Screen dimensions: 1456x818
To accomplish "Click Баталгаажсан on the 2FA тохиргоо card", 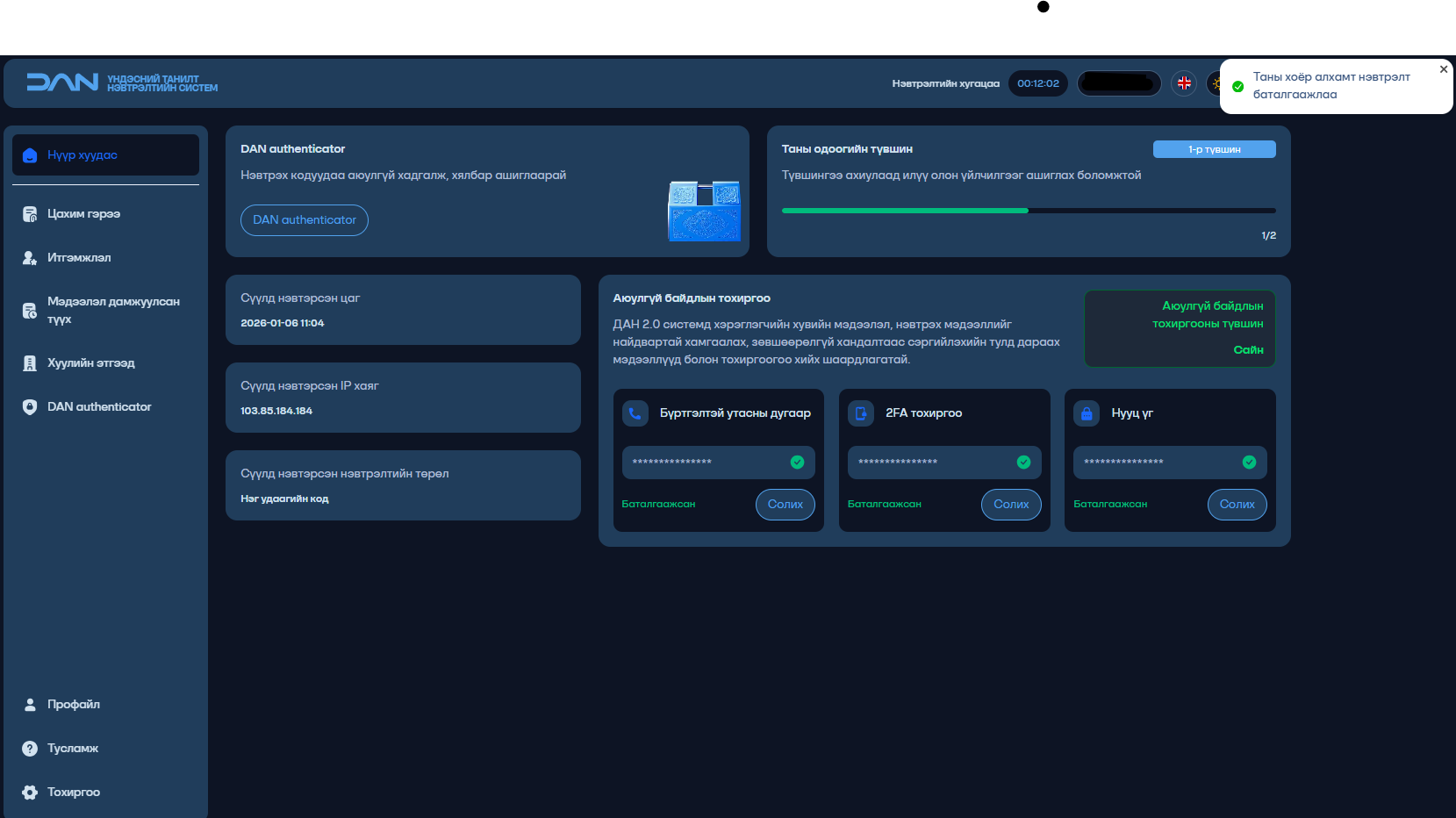I will (885, 505).
